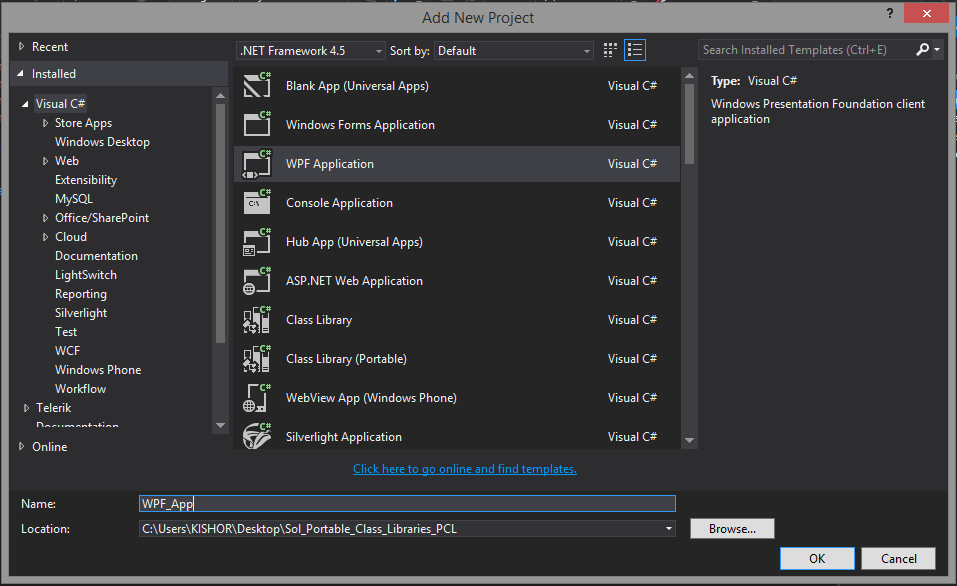The width and height of the screenshot is (957, 586).
Task: Select the WCF category
Action: click(x=67, y=350)
